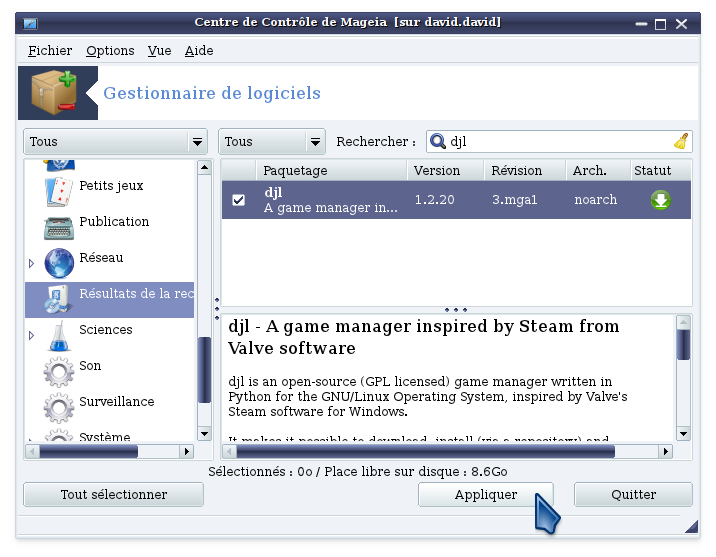Select the Publication category
Viewport: 716px width, 557px height.
[x=114, y=222]
